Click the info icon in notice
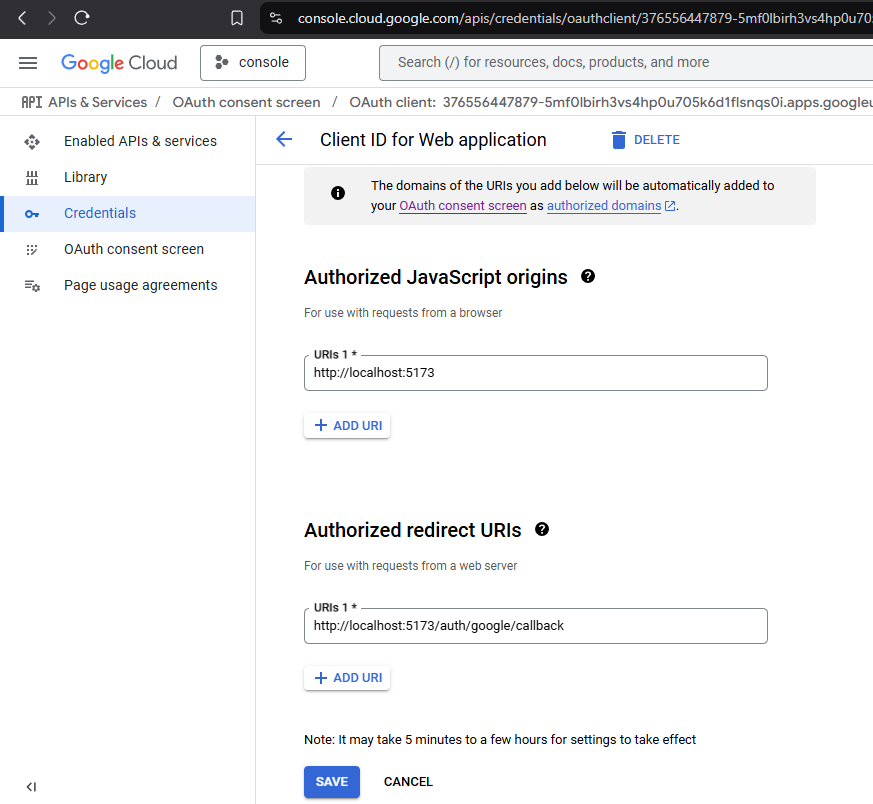The image size is (873, 804). pos(337,193)
